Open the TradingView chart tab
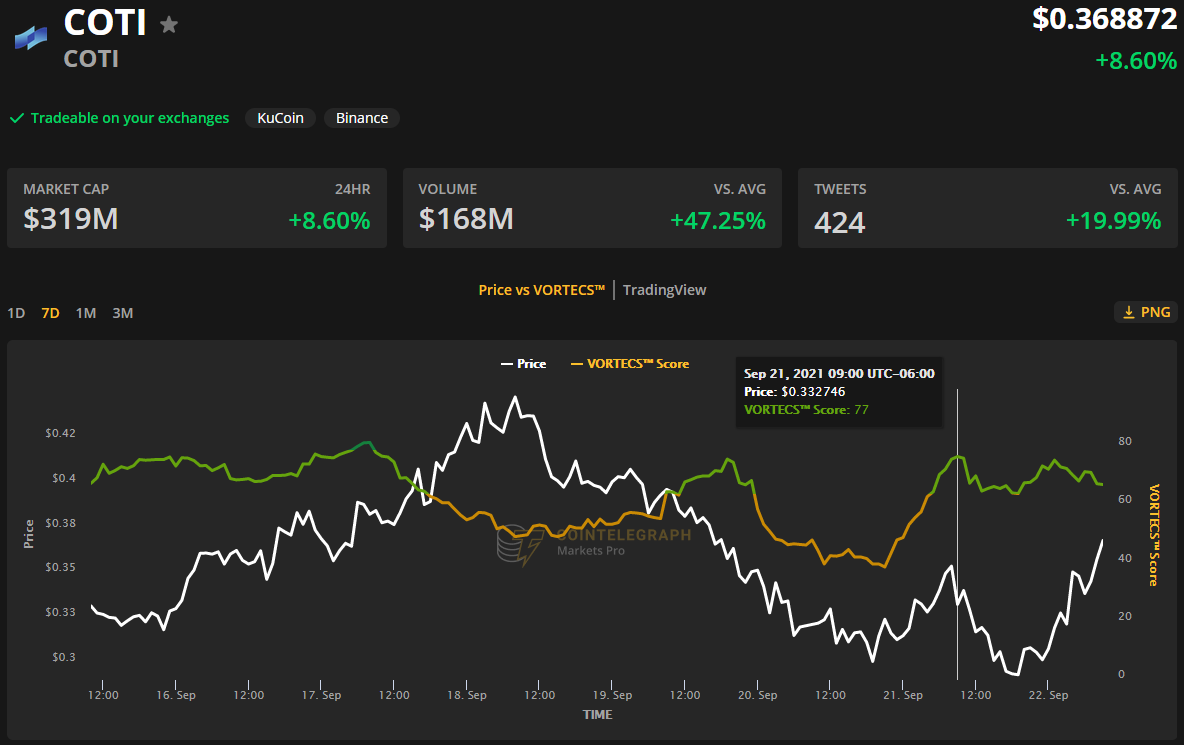Image resolution: width=1184 pixels, height=745 pixels. coord(664,290)
